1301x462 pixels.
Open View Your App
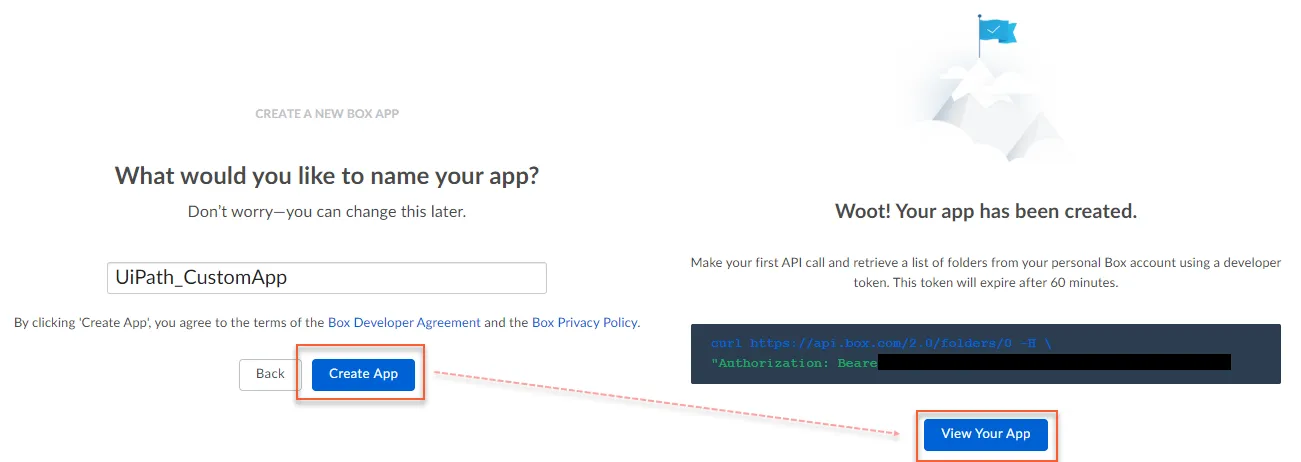986,434
